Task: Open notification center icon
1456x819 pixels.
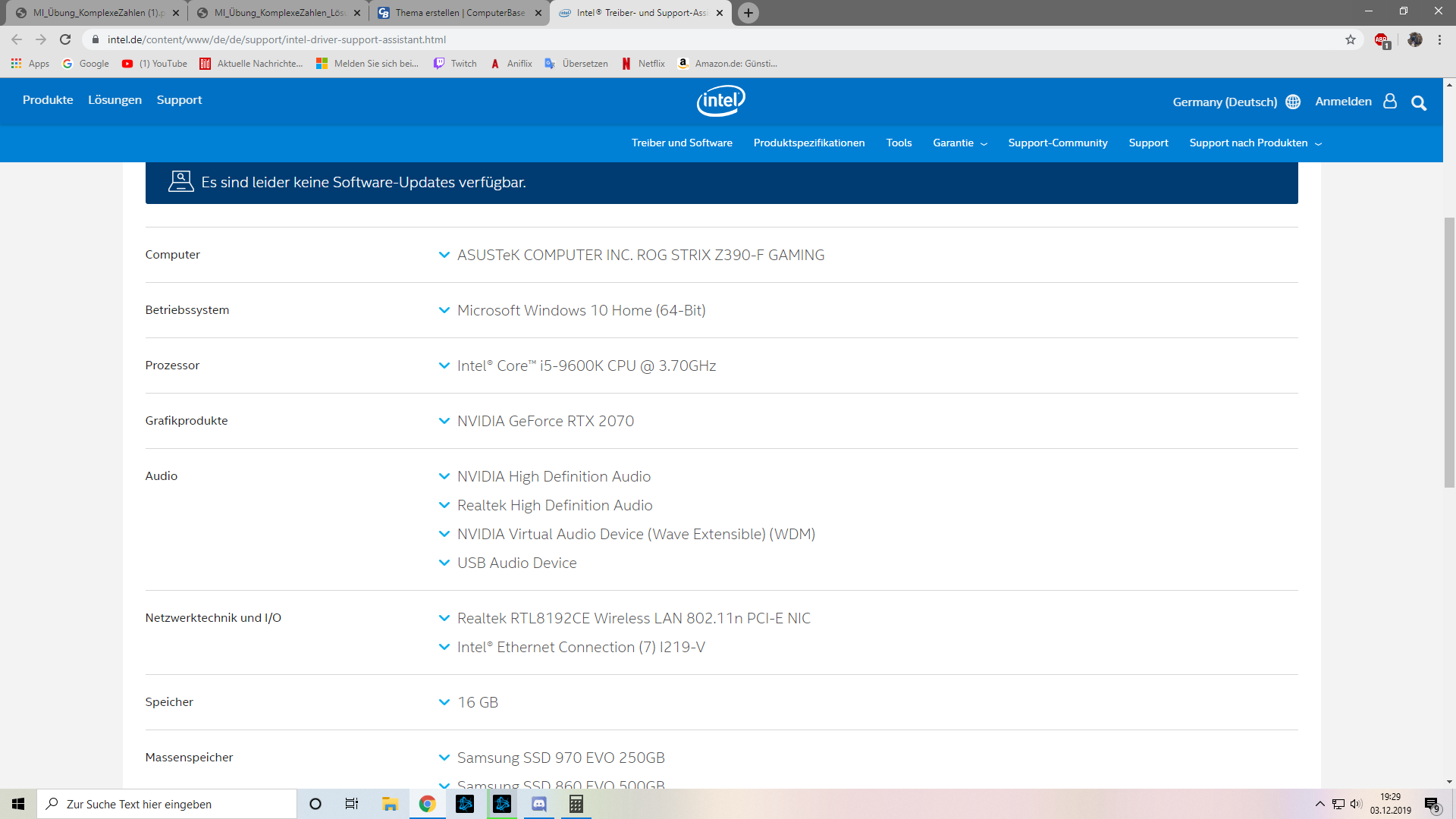Action: click(1432, 805)
